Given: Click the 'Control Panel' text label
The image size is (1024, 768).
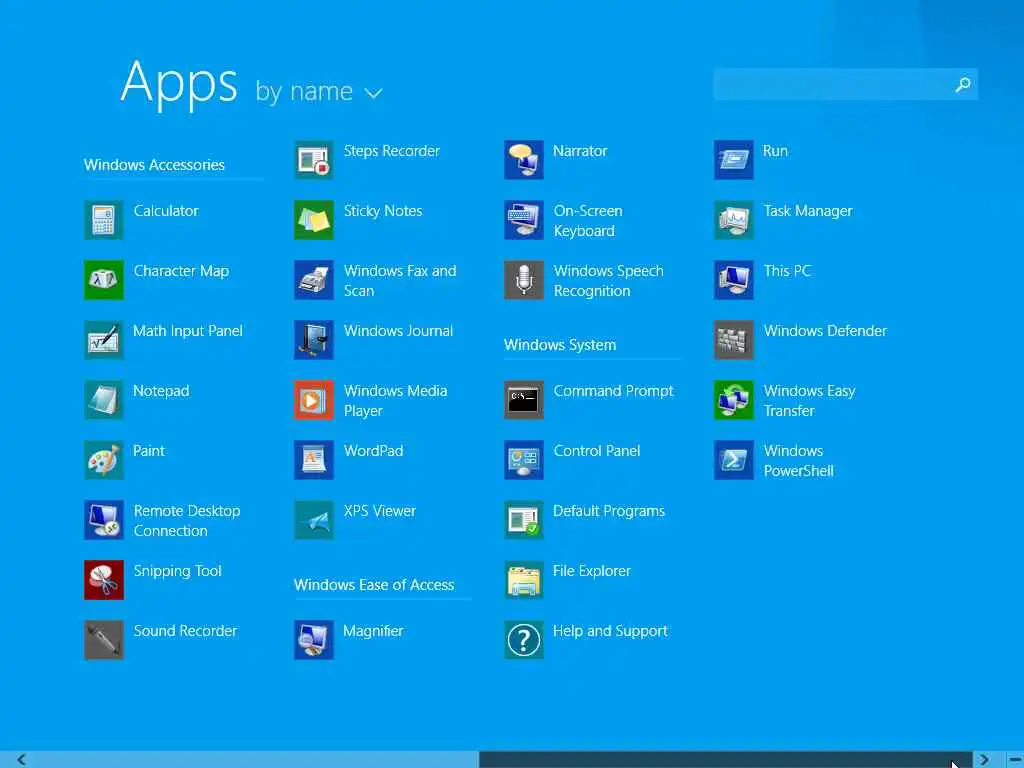Looking at the screenshot, I should [597, 451].
